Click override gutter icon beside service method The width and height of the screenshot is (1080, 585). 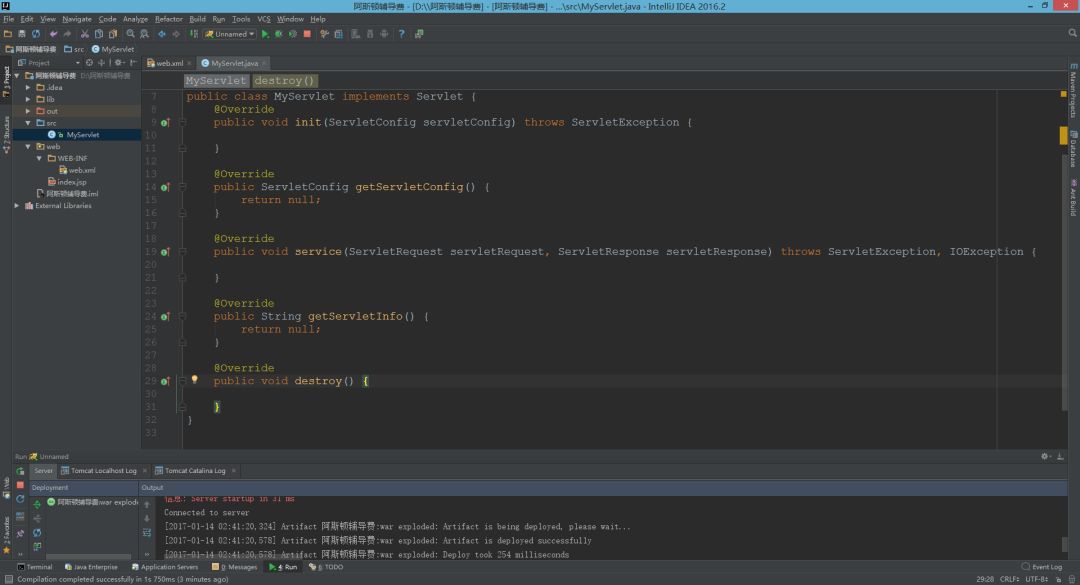[165, 252]
